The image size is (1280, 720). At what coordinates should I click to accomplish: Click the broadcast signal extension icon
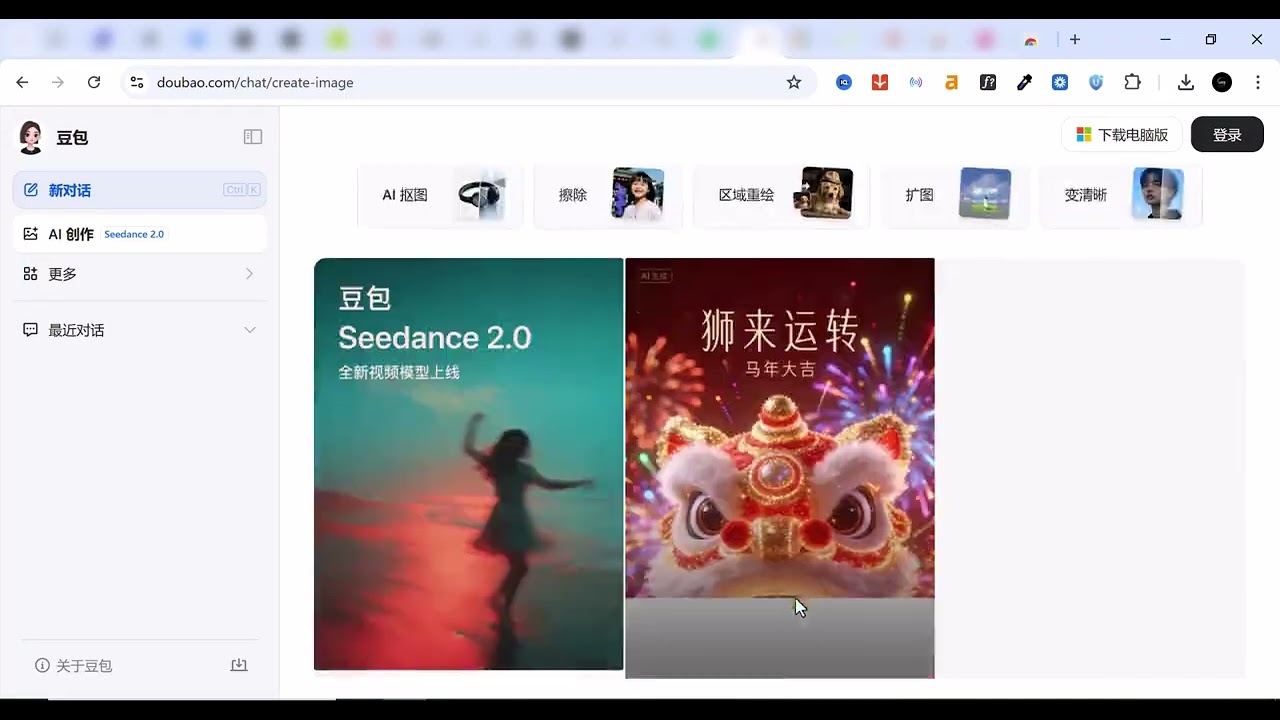[916, 82]
